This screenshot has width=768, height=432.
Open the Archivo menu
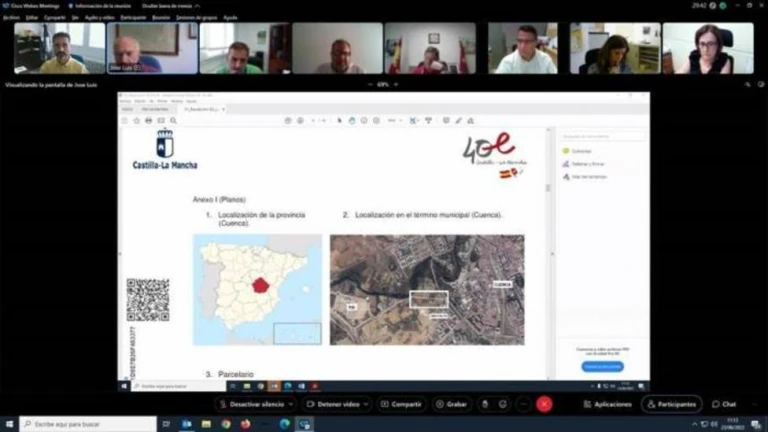11,17
